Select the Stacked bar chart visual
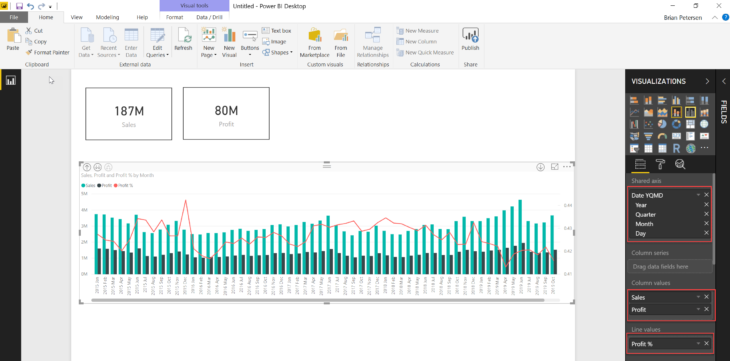The image size is (730, 361). [x=634, y=100]
